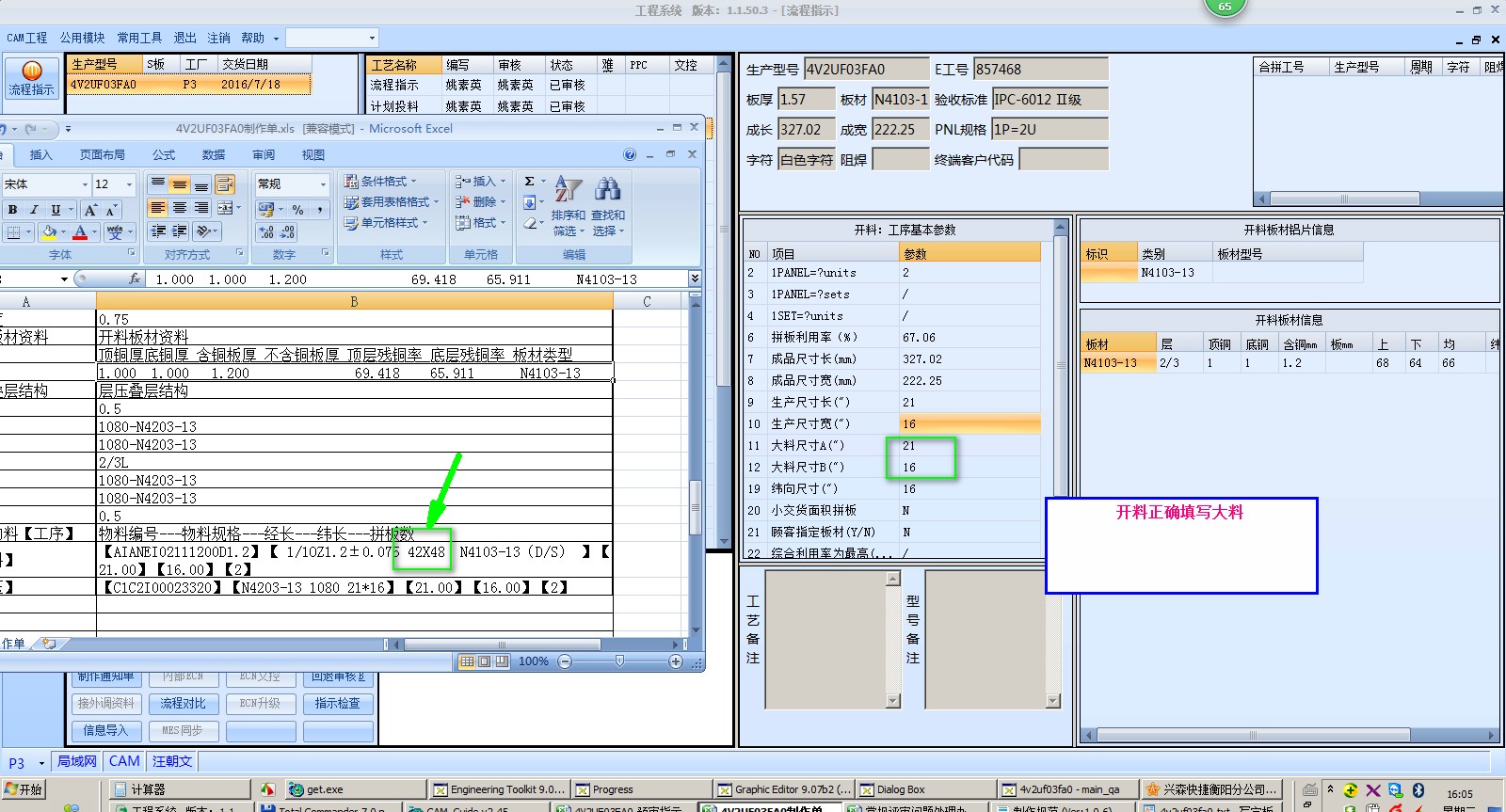
Task: Expand the formula bar chevron
Action: (695, 279)
